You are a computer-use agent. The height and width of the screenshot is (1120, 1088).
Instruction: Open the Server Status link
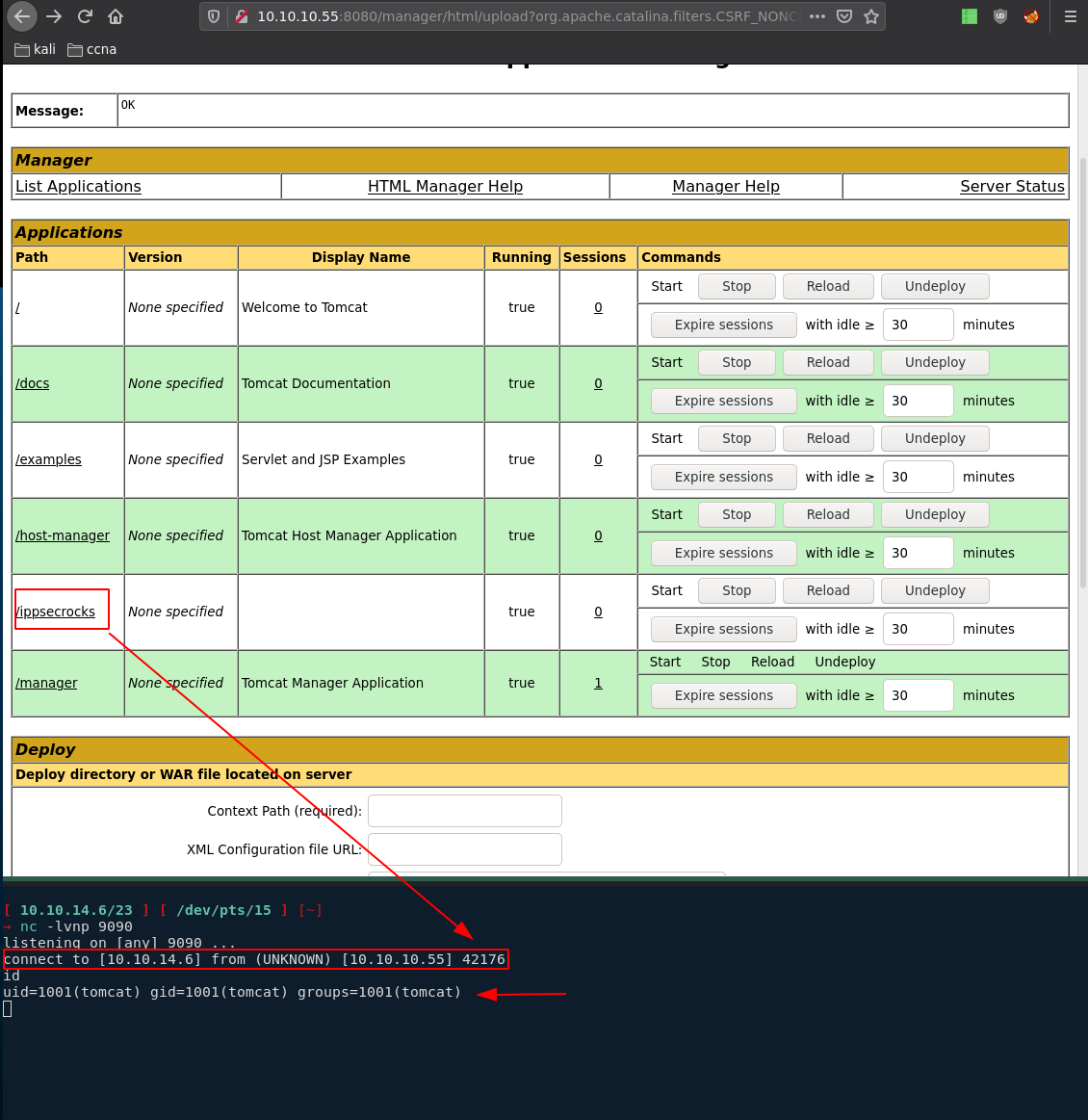tap(1012, 187)
